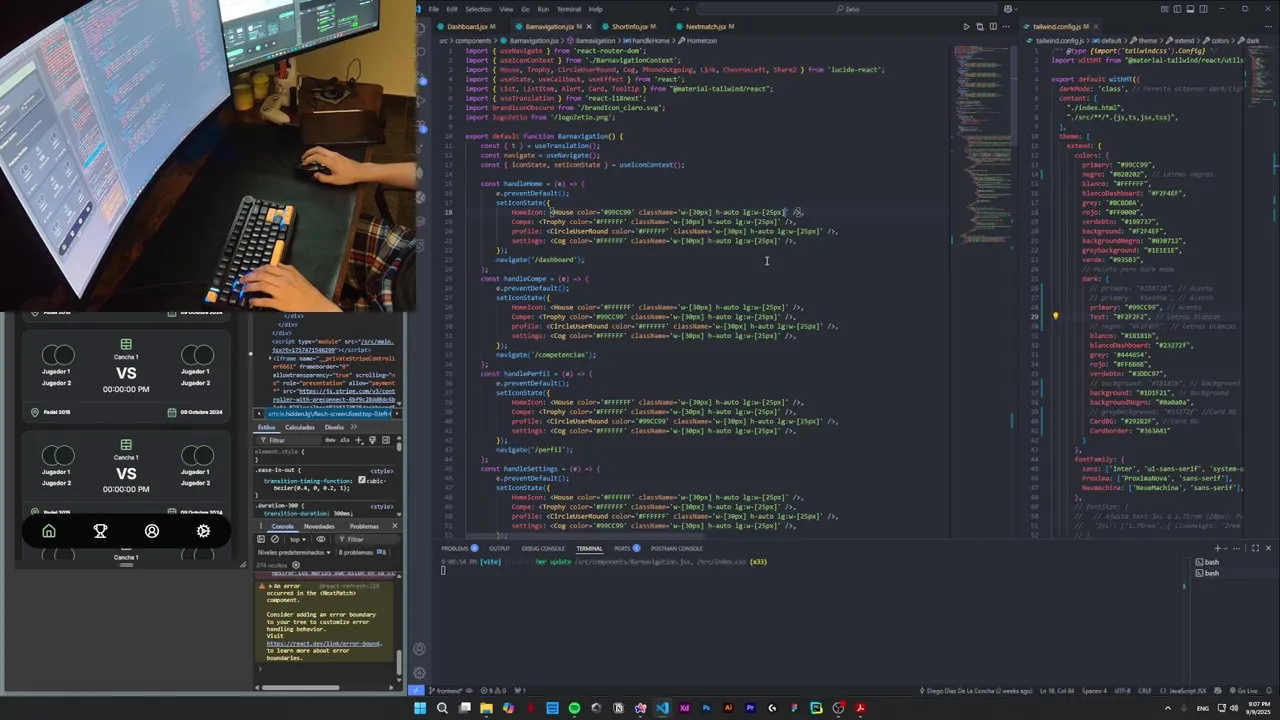Open the Manage gear in activity bar

click(x=419, y=673)
